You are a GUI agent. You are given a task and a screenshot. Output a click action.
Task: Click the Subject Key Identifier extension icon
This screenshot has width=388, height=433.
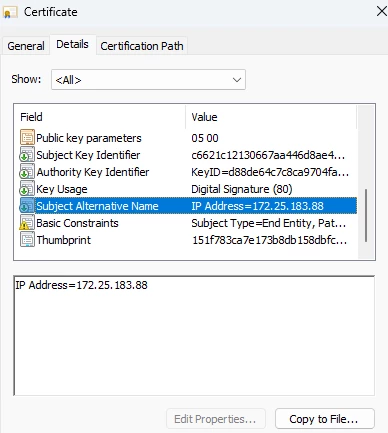[x=27, y=155]
